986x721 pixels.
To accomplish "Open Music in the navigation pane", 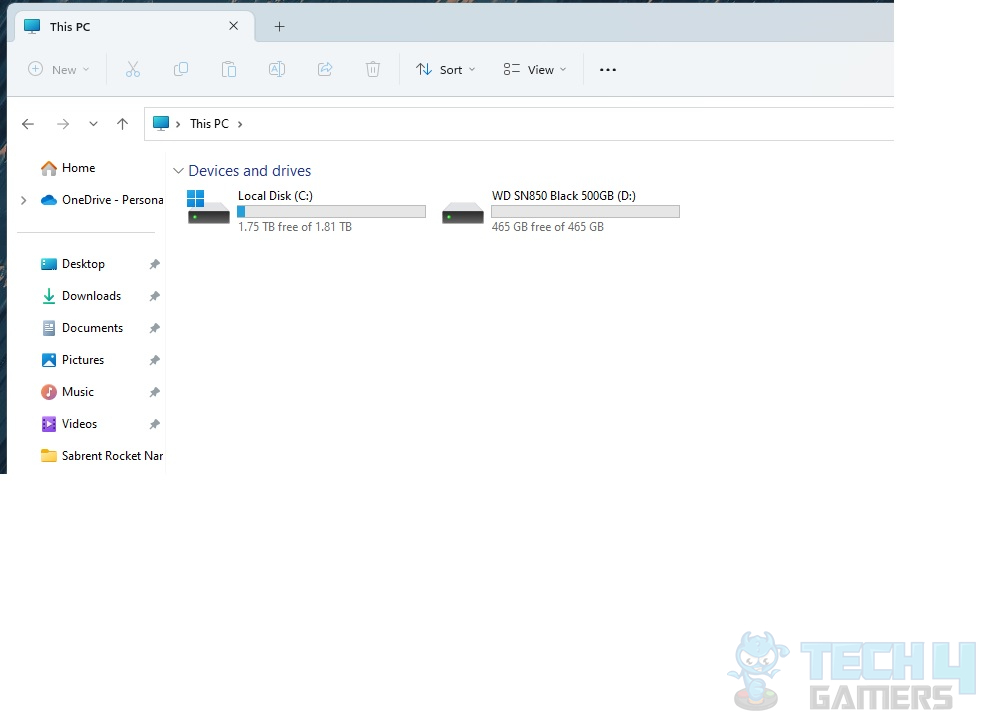I will (78, 392).
